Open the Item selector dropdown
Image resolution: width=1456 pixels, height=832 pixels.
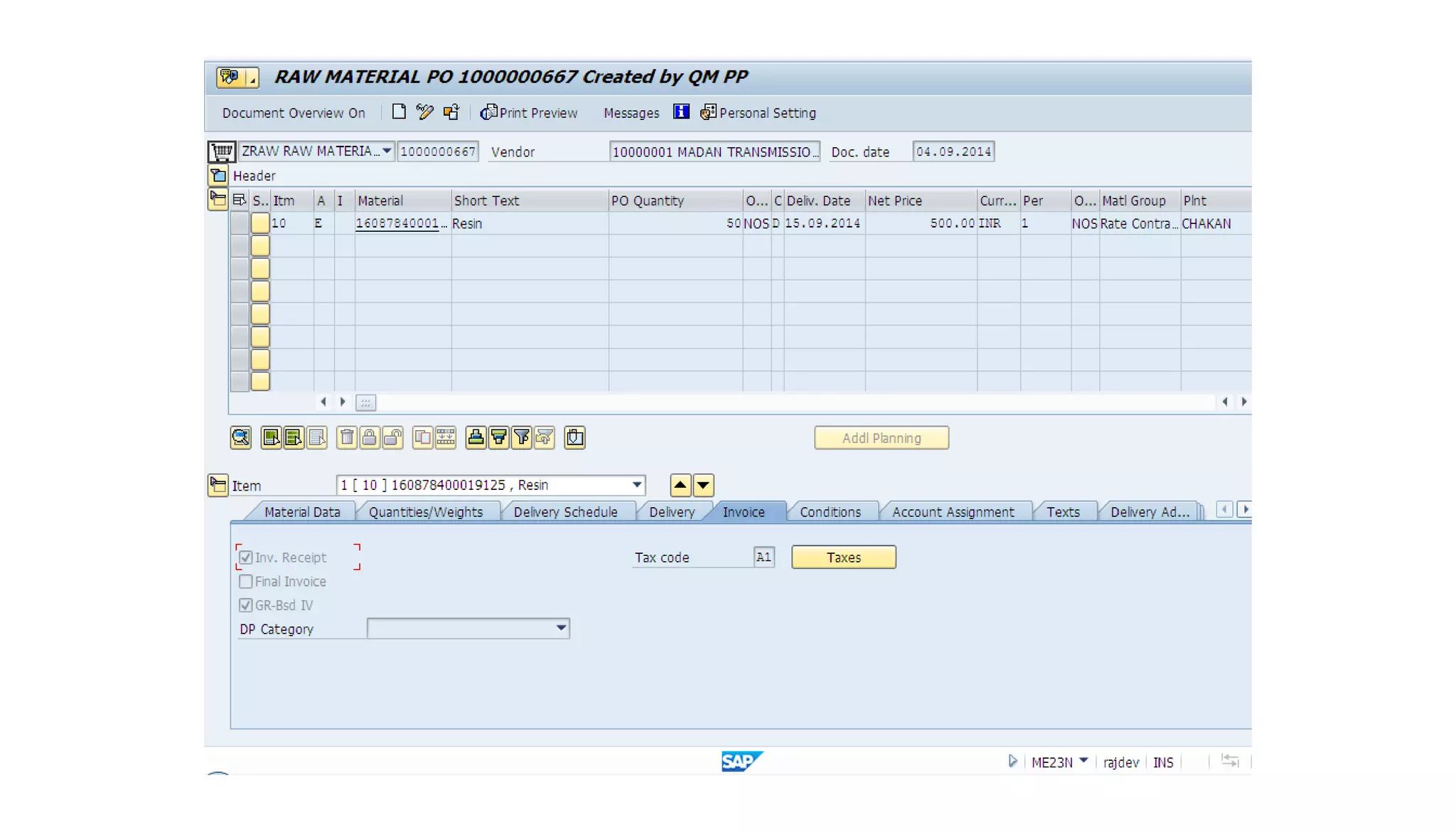click(x=637, y=485)
